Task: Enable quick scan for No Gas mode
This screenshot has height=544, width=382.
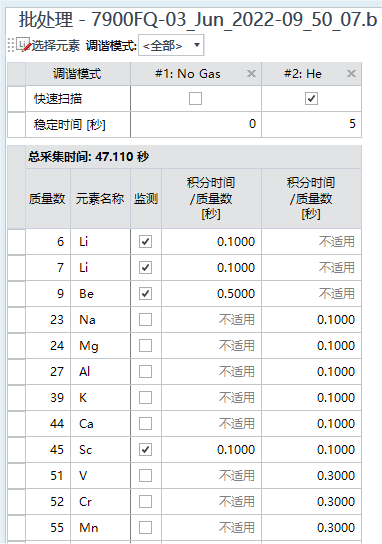Action: 195,99
